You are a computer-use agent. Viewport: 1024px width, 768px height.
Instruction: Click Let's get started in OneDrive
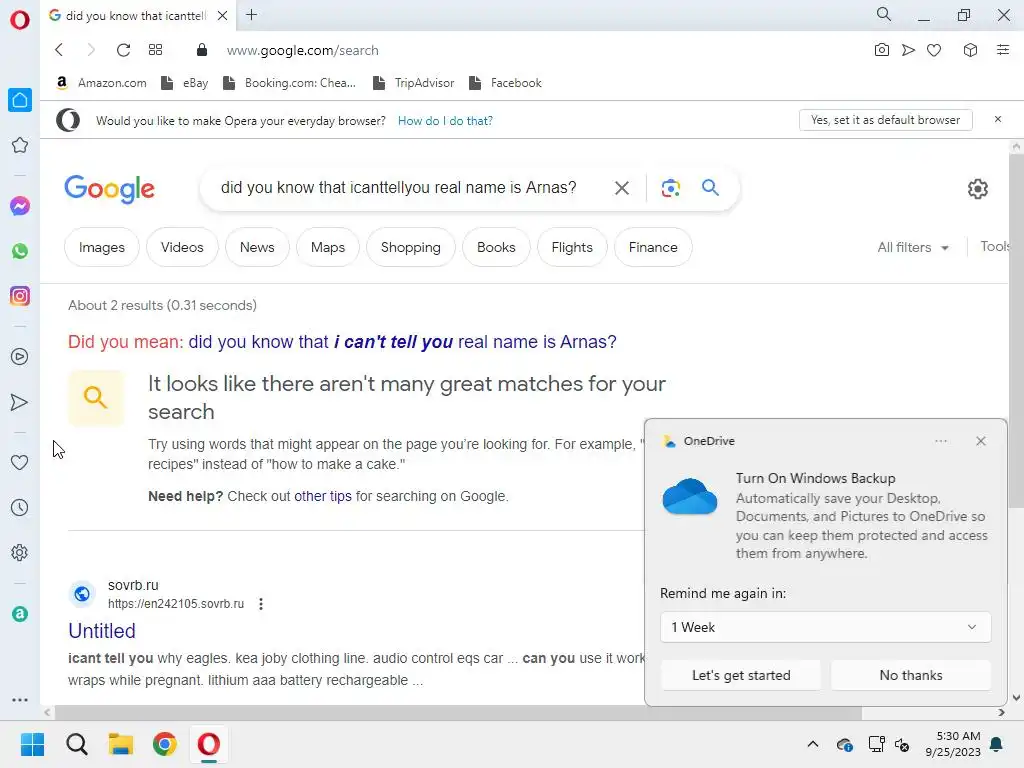741,675
